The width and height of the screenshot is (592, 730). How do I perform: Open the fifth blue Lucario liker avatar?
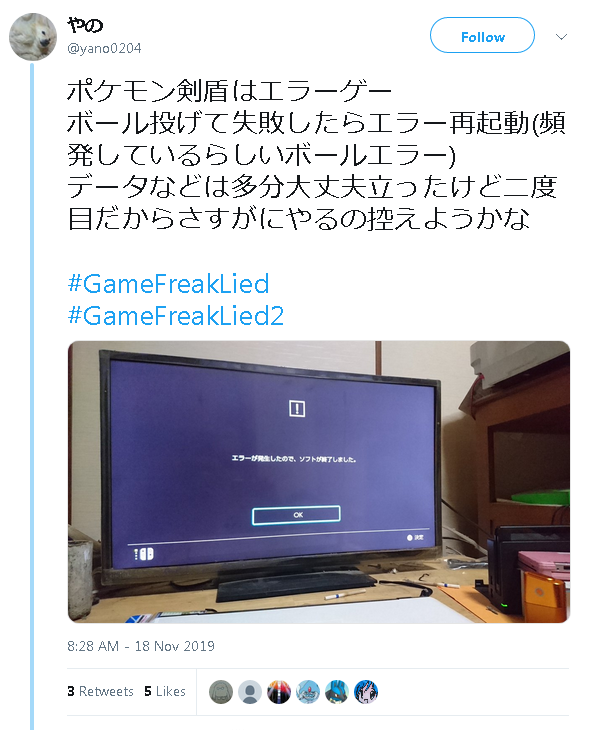pos(337,692)
